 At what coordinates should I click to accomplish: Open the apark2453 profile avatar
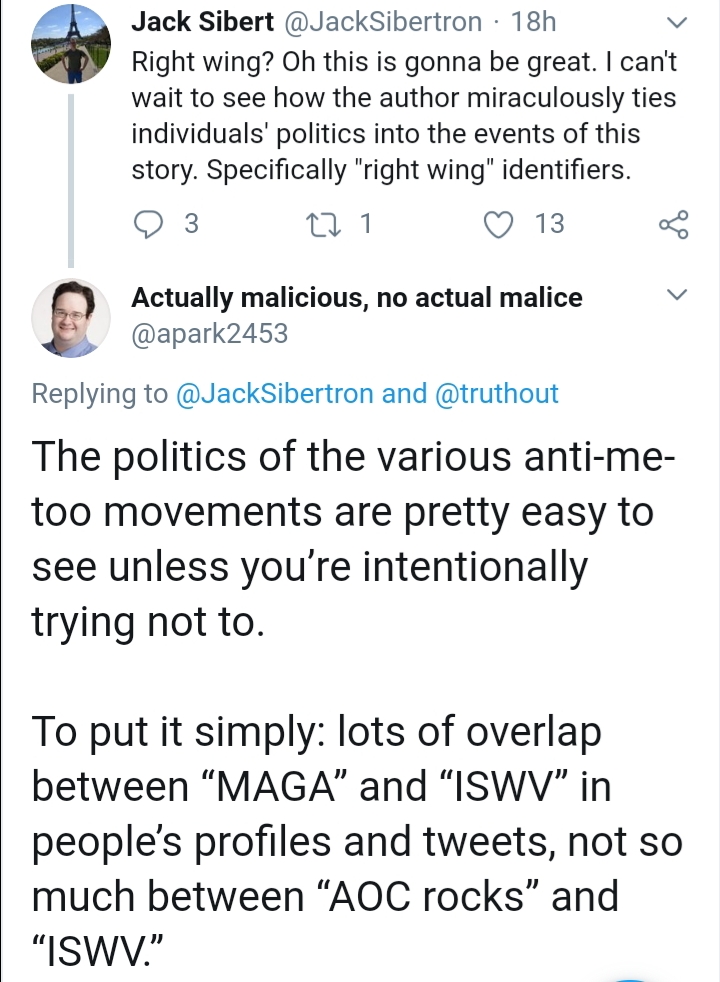(x=71, y=318)
